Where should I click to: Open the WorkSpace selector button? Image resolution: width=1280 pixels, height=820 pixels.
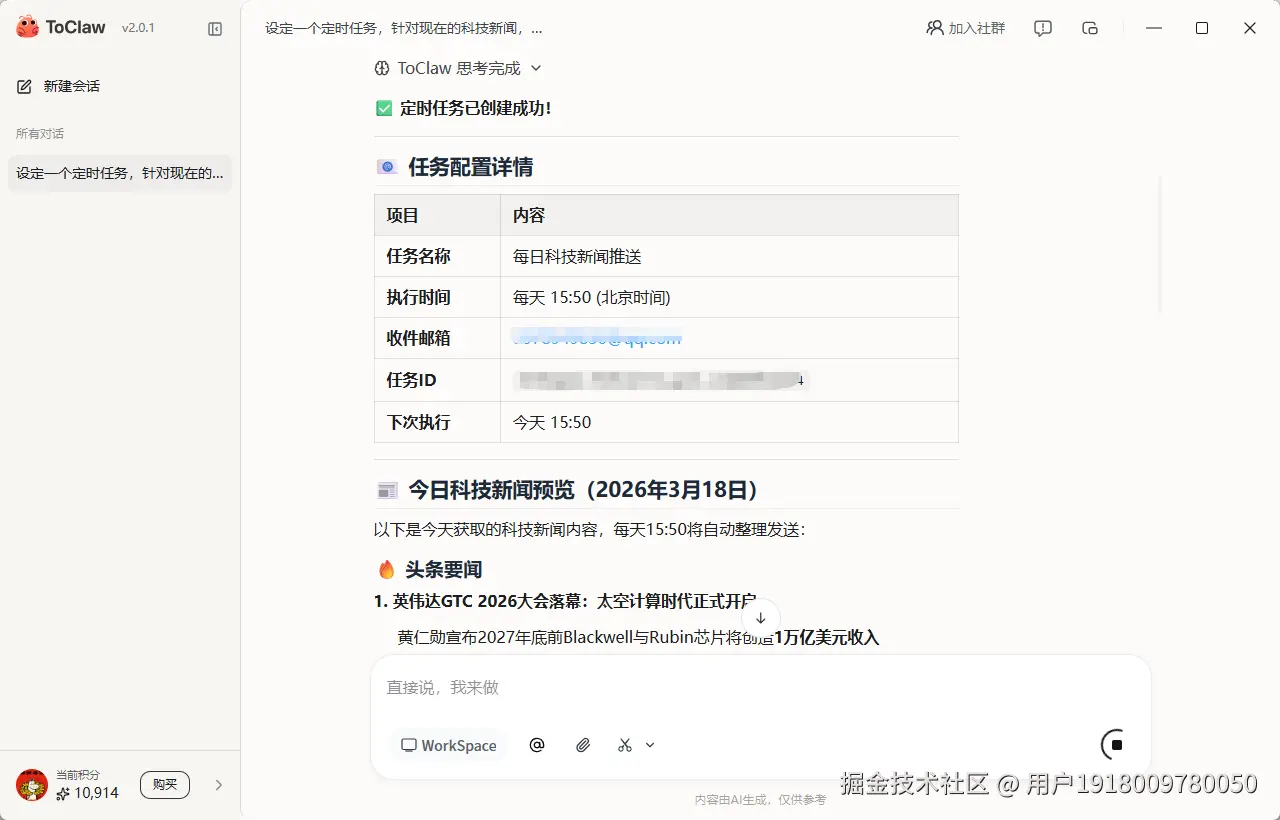point(448,745)
